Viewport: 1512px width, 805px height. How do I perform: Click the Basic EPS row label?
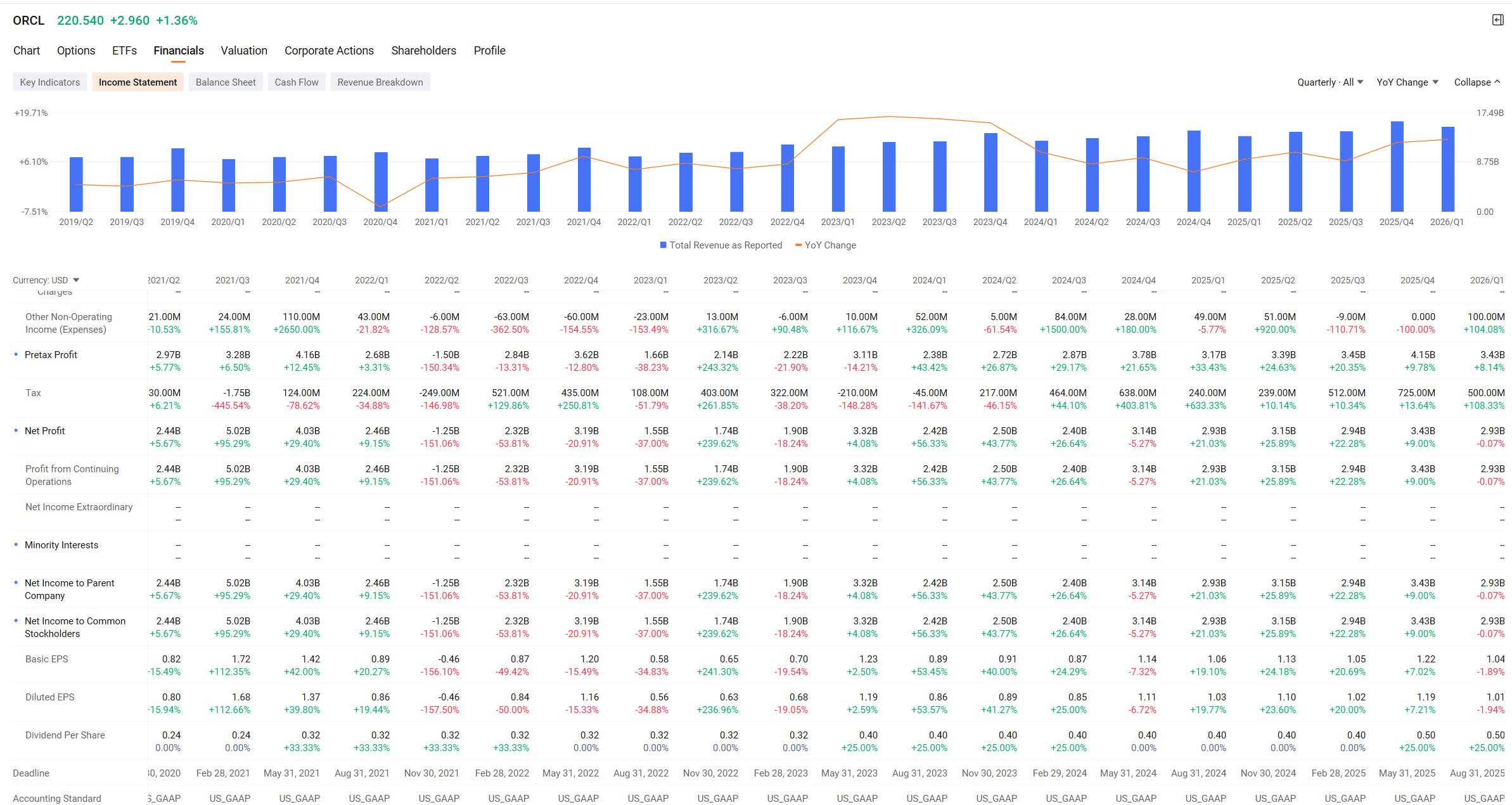(47, 659)
